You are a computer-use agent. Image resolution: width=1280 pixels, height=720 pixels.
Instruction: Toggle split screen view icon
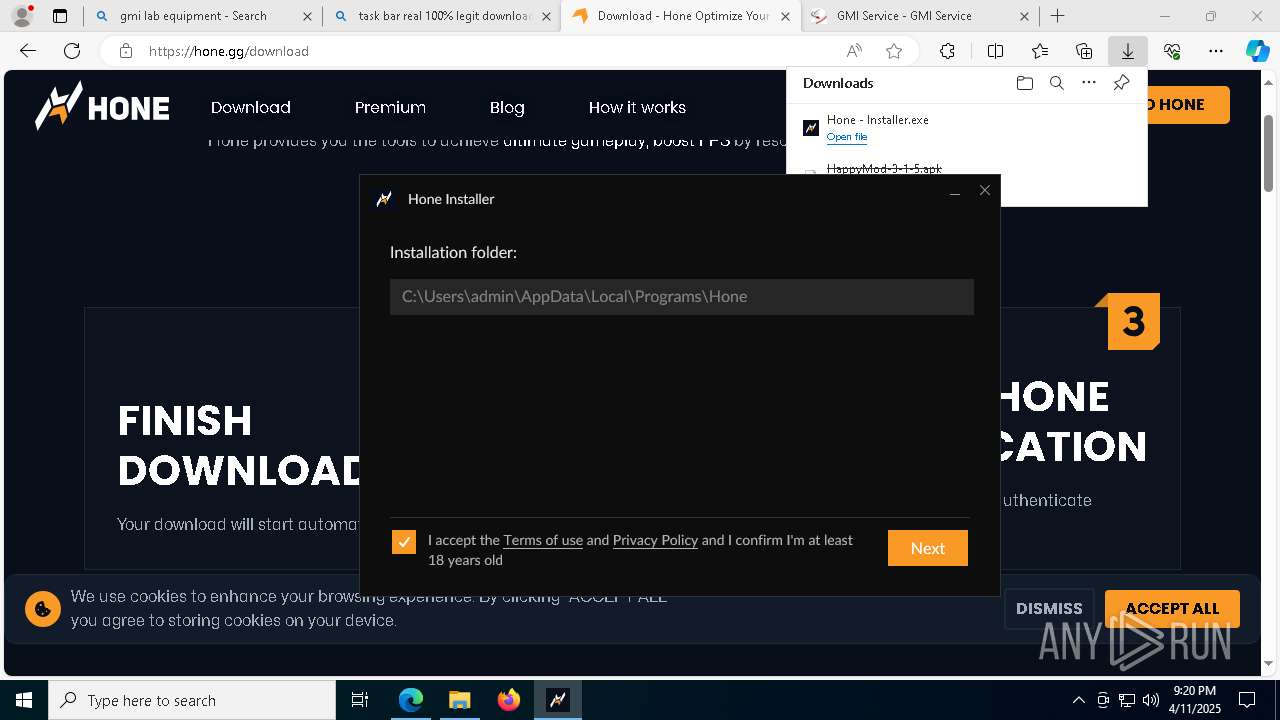[995, 51]
